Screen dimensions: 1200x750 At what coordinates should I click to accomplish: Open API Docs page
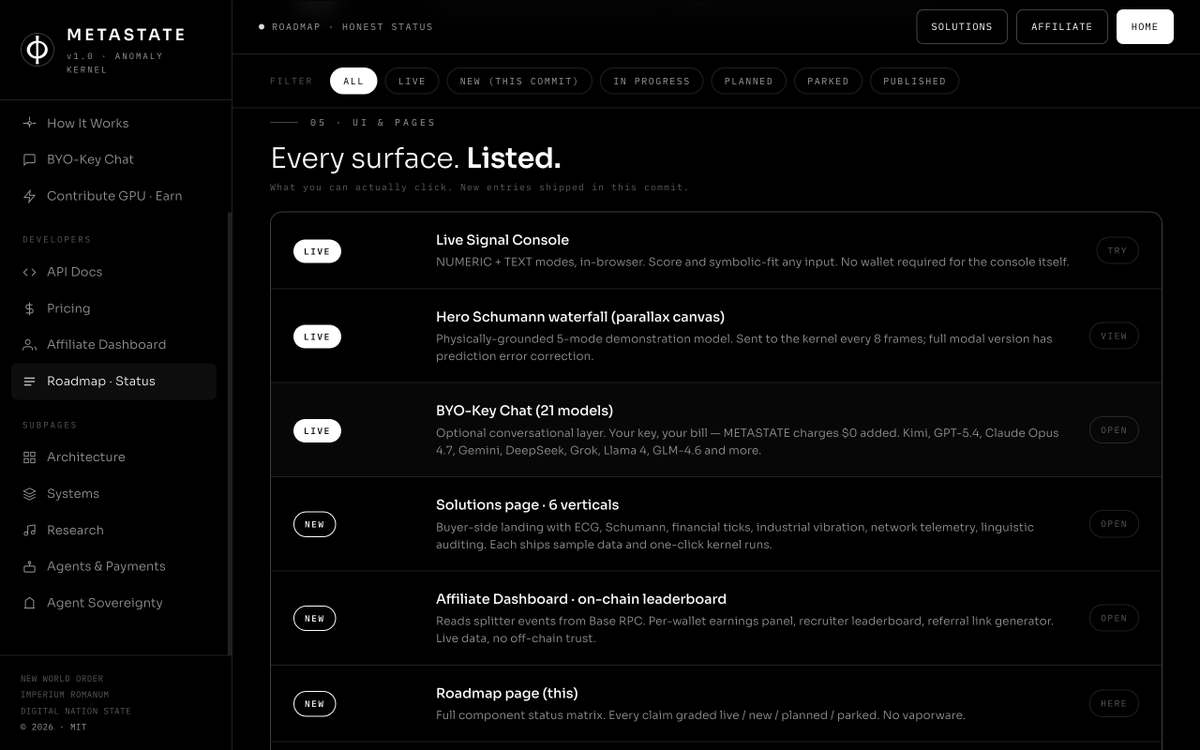click(114, 272)
